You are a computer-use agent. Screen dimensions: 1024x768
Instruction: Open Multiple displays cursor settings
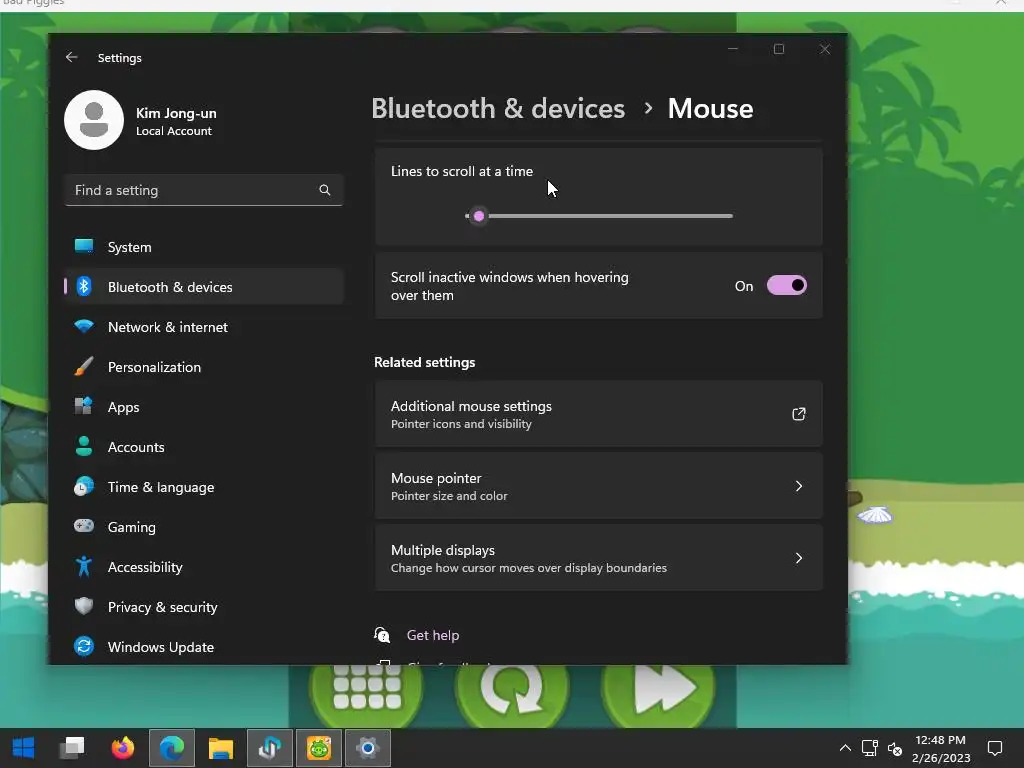point(598,558)
